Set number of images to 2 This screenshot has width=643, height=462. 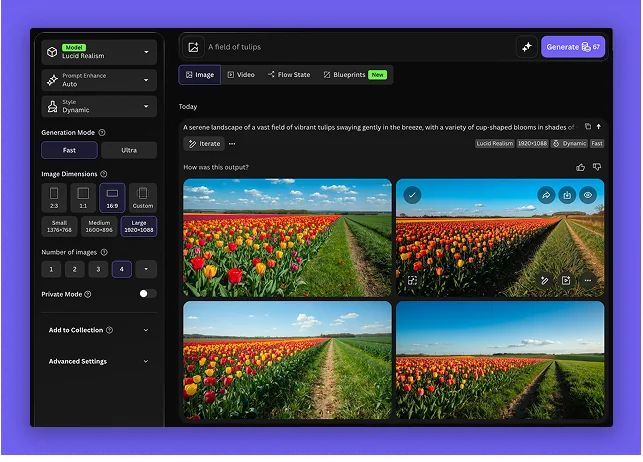pos(75,269)
